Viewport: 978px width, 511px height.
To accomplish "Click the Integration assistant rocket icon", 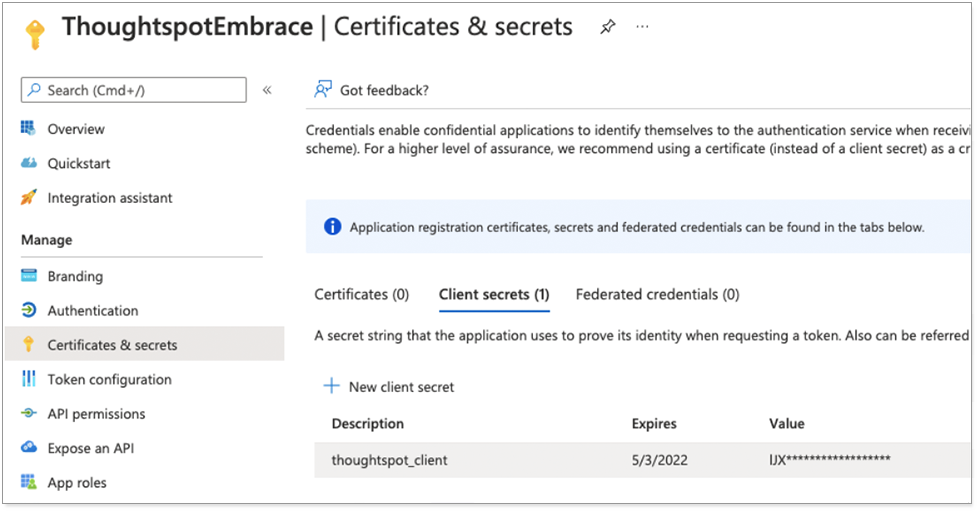I will point(29,198).
